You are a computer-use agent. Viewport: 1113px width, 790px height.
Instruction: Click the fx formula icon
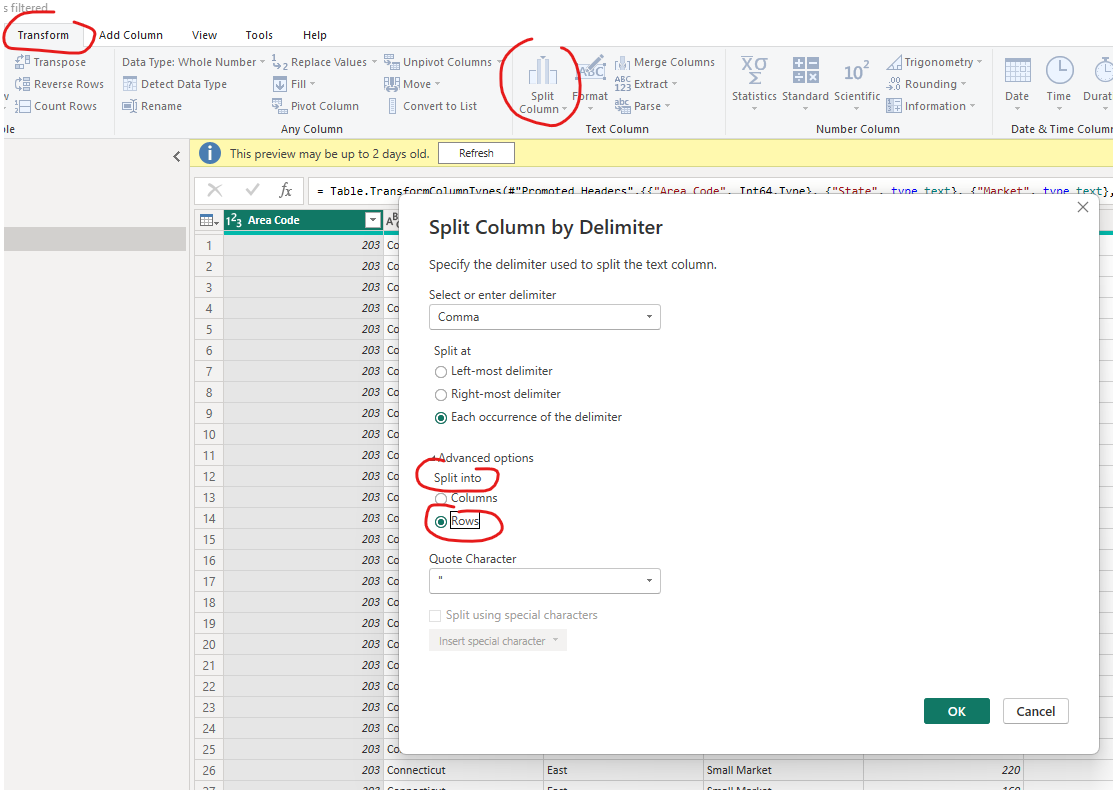tap(285, 190)
